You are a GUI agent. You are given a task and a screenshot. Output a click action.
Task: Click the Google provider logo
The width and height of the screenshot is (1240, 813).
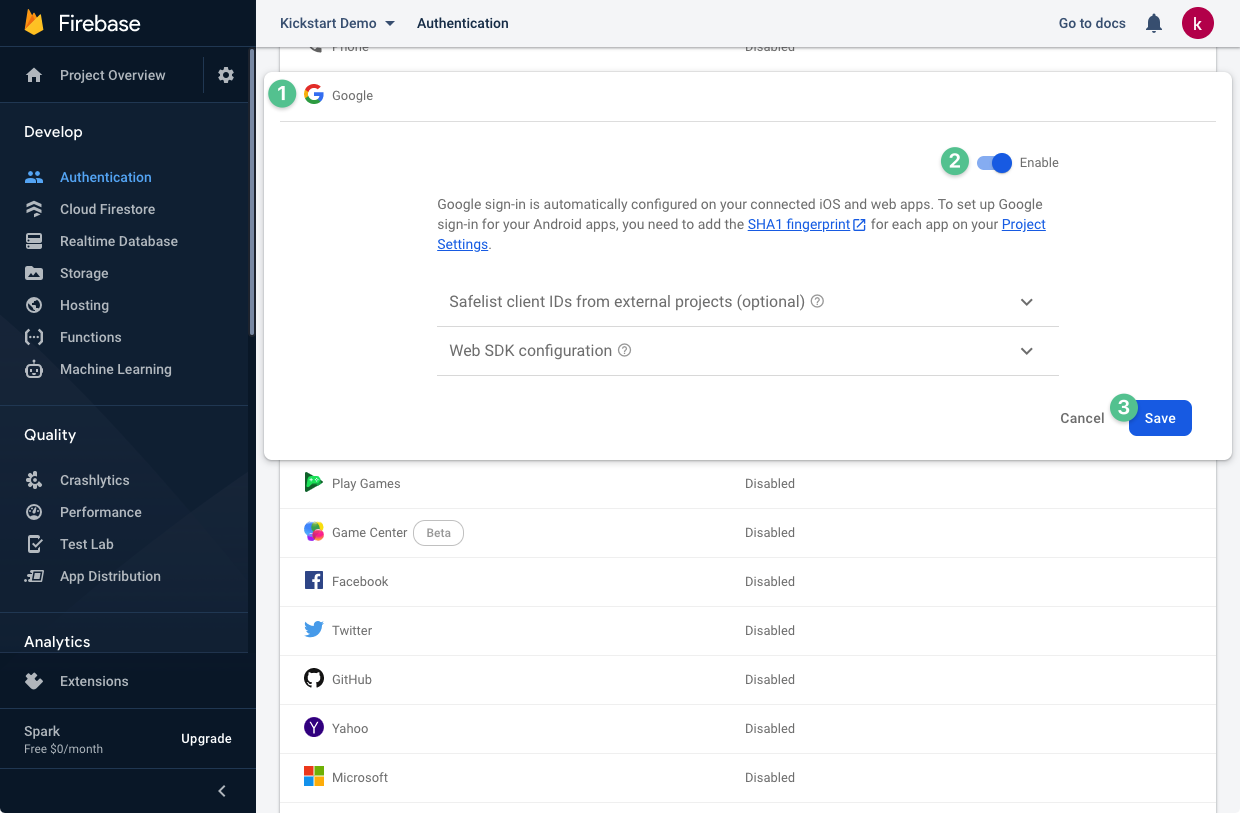314,95
